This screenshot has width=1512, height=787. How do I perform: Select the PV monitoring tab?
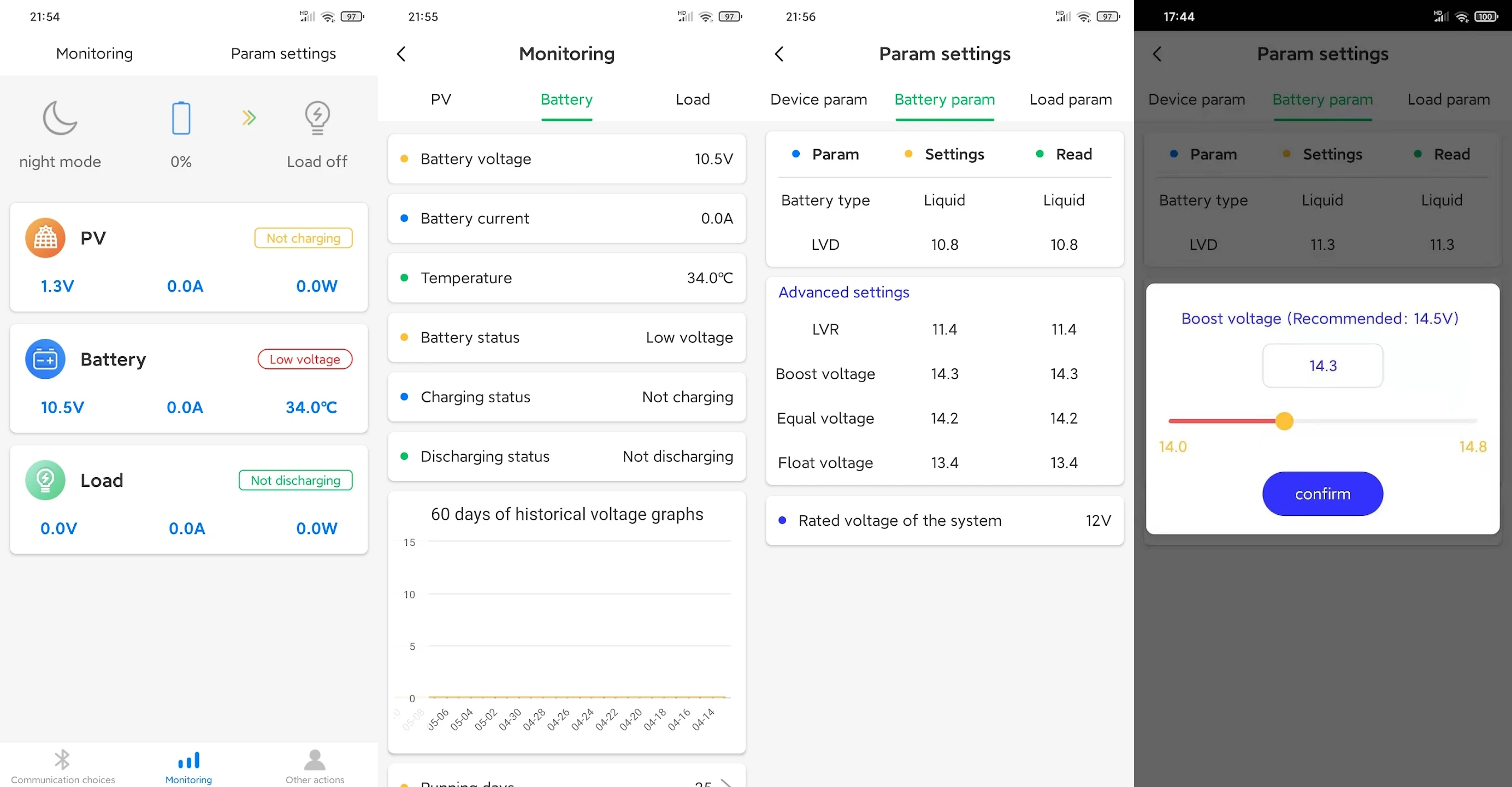tap(441, 99)
